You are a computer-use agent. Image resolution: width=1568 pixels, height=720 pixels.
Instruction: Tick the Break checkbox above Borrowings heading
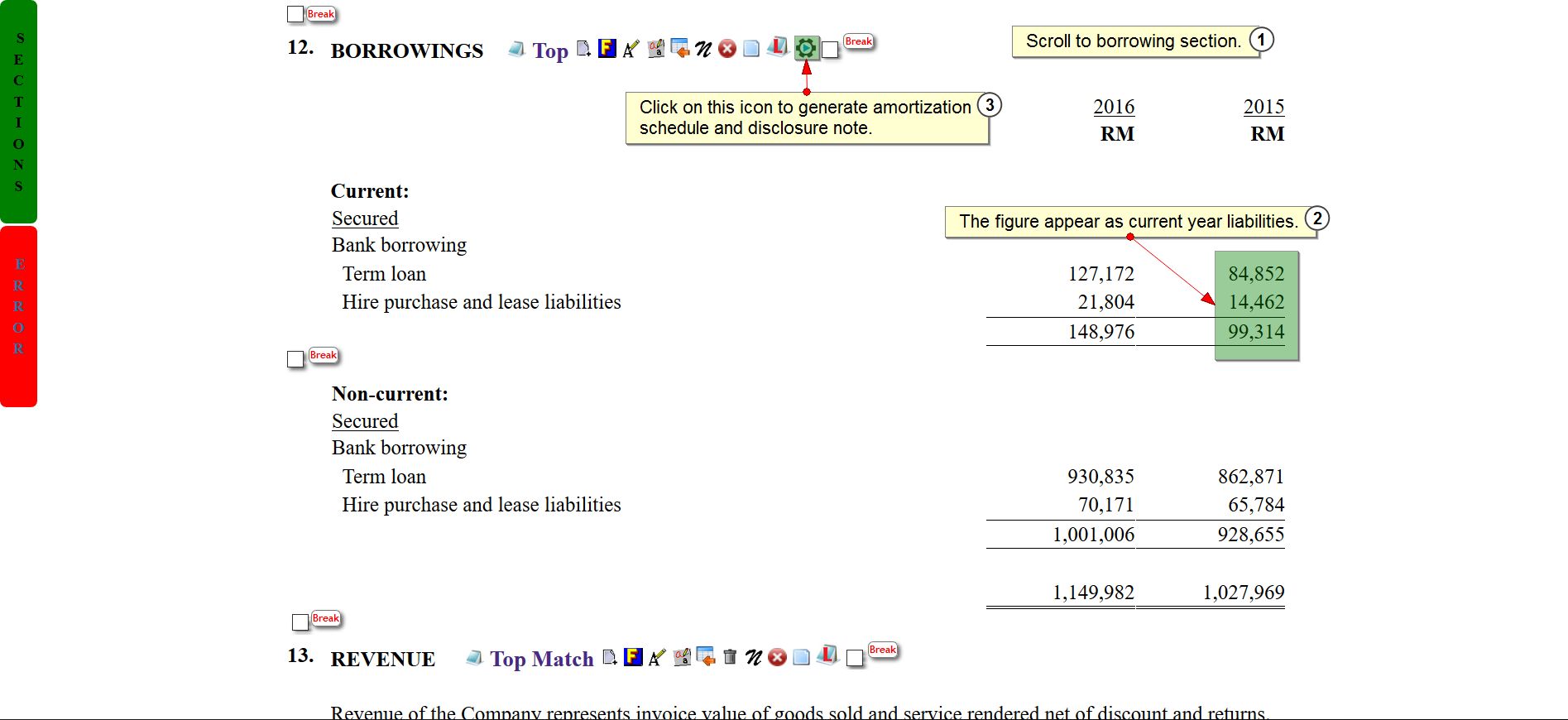pos(295,14)
